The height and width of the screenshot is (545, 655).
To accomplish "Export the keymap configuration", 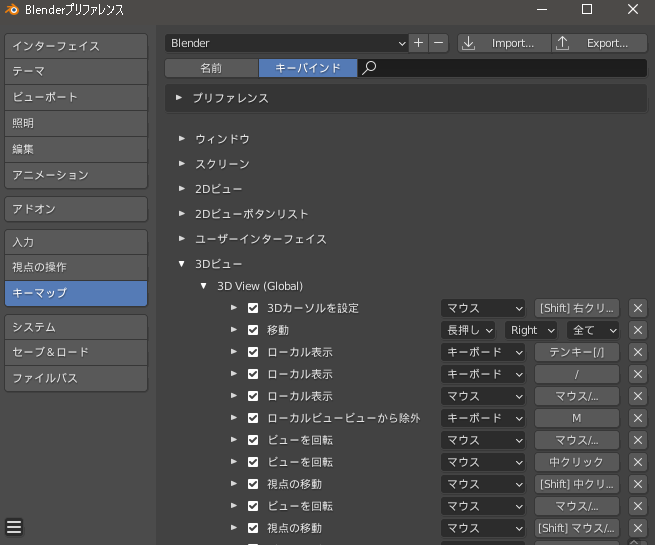I will coord(599,43).
